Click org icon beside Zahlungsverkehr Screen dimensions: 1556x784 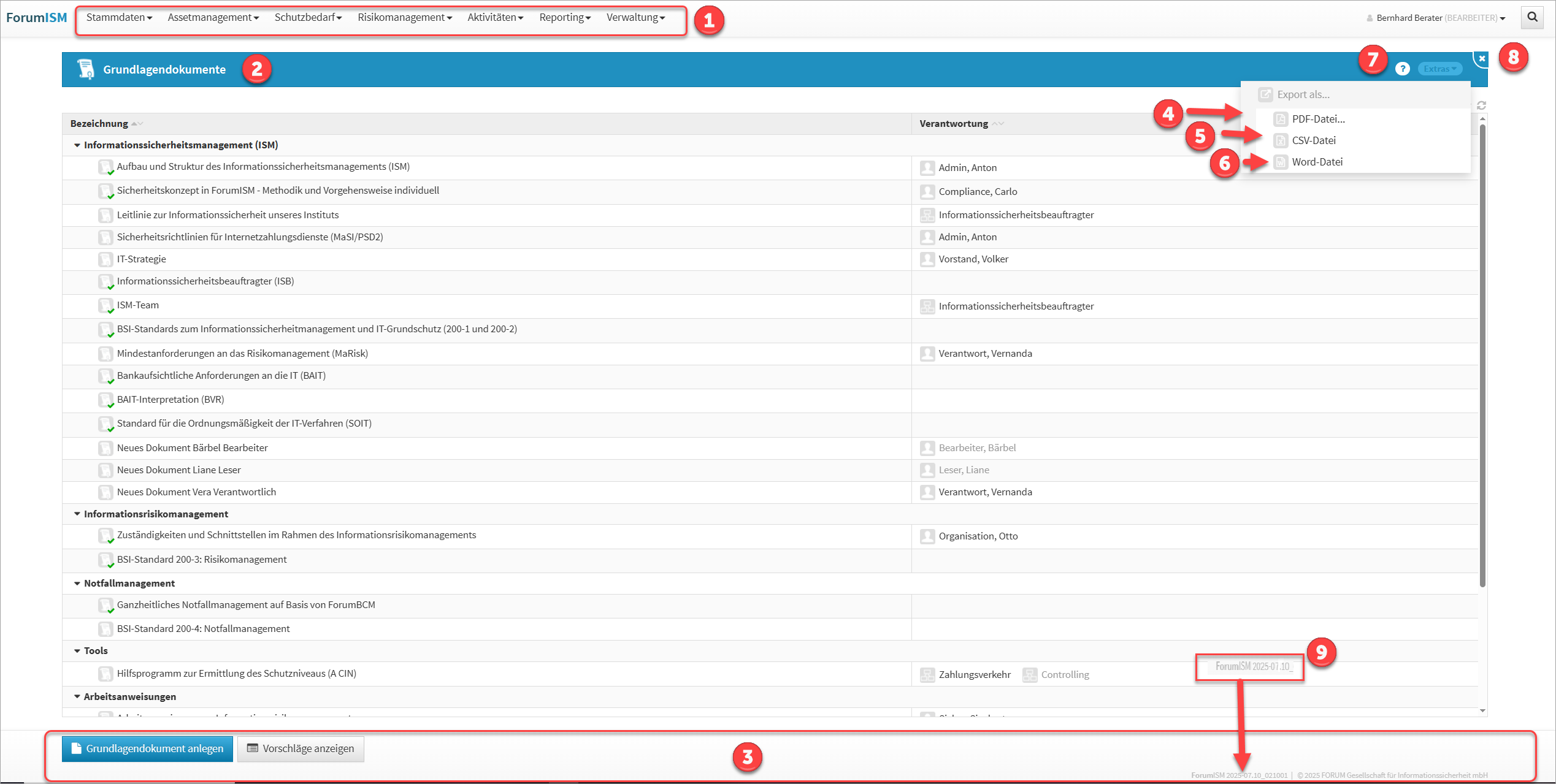(927, 675)
